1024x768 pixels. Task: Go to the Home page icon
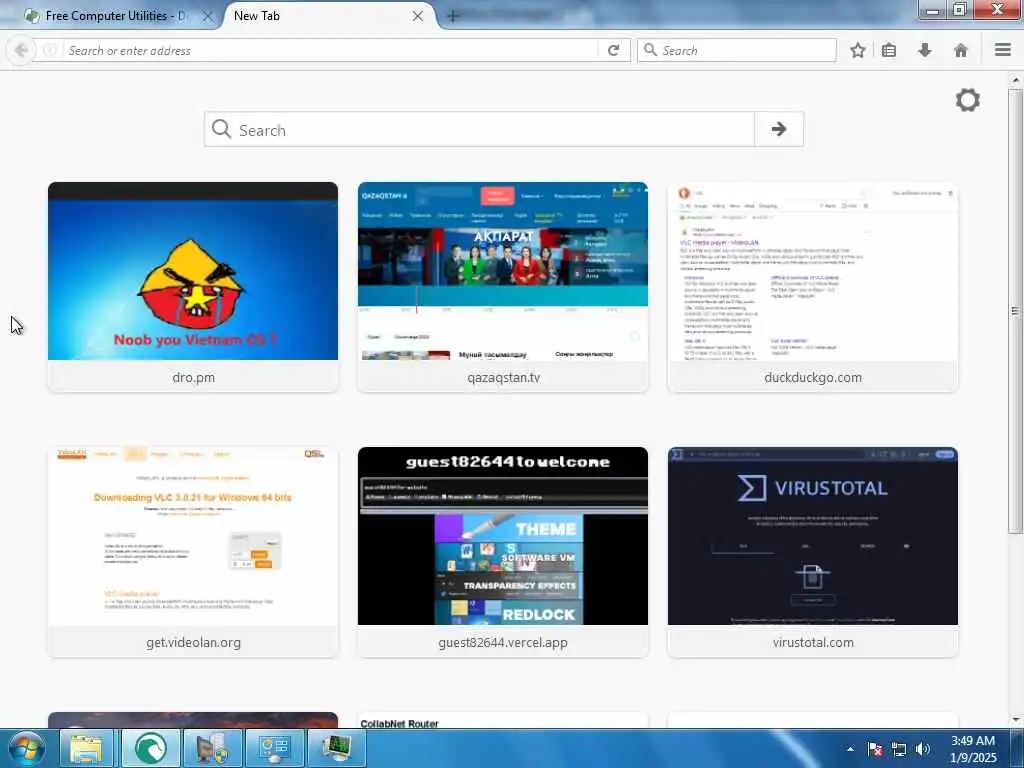[x=961, y=50]
